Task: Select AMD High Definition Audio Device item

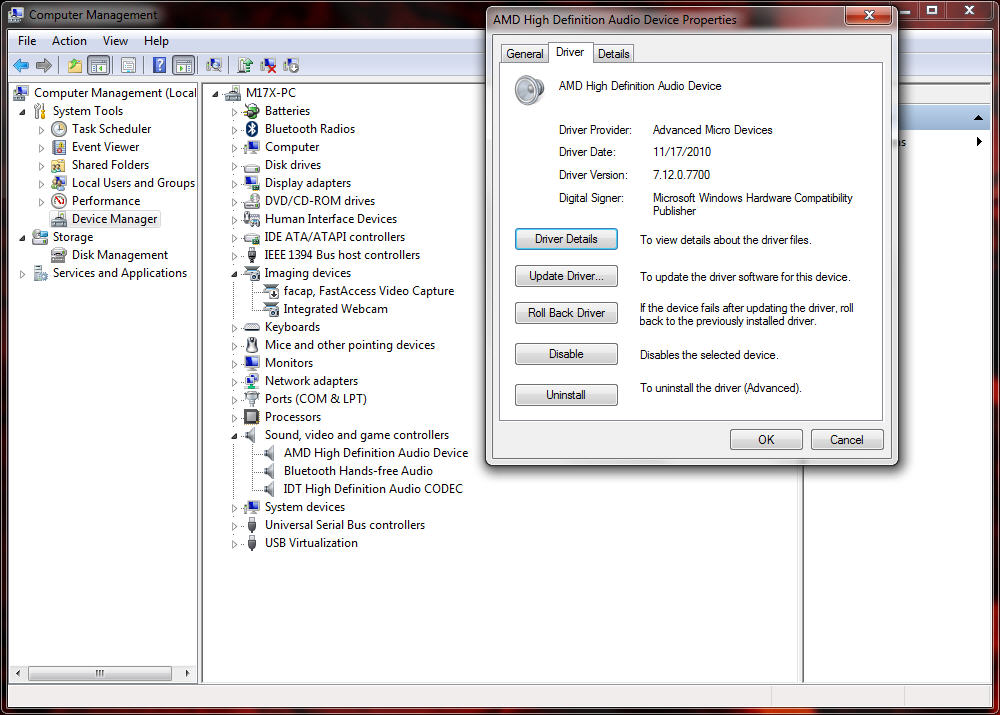Action: [376, 453]
